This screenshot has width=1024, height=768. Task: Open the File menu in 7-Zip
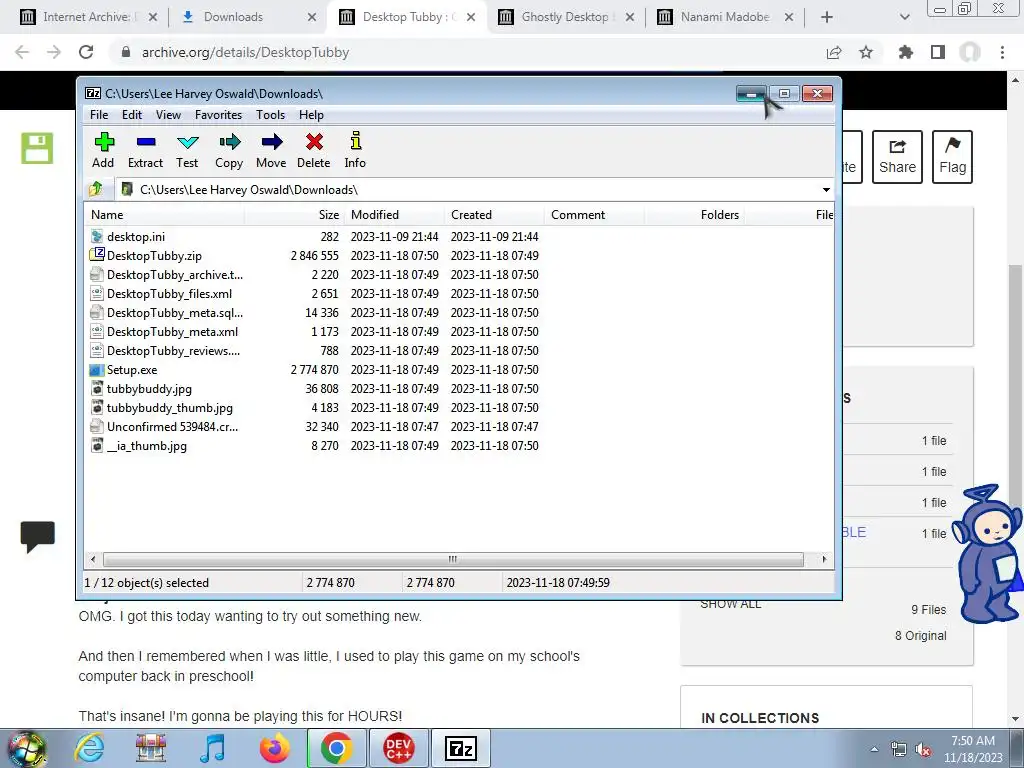point(99,115)
